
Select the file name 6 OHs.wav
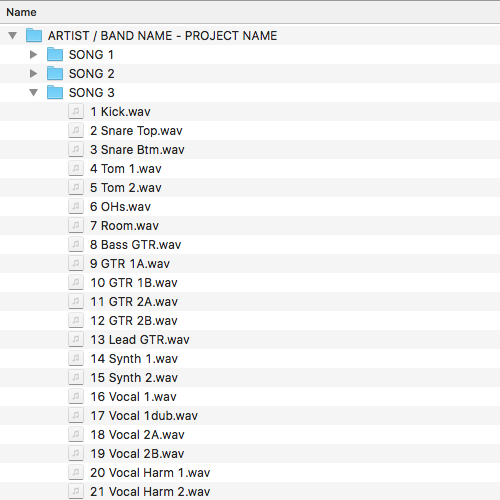tap(121, 207)
